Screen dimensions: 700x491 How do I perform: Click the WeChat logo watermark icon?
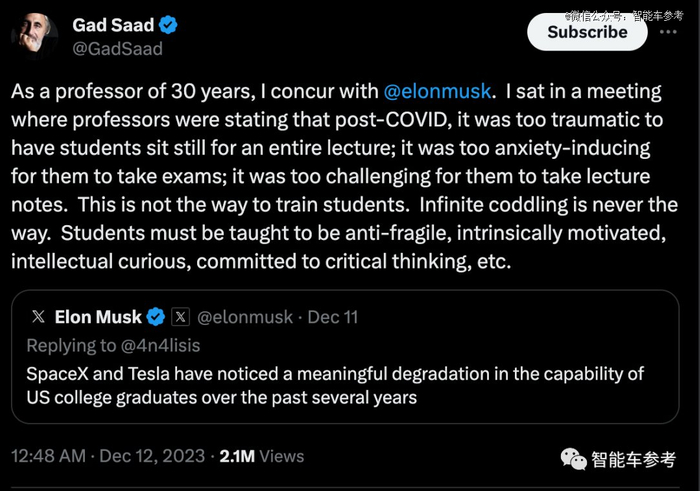pos(574,458)
